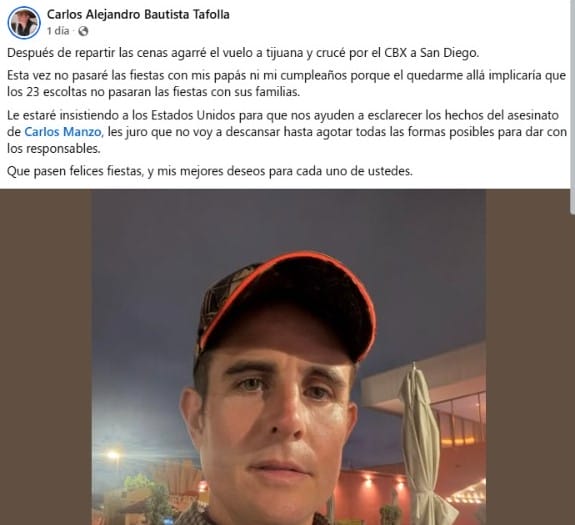Click the glowing street lamp in the photo
The height and width of the screenshot is (525, 575).
click(x=113, y=455)
